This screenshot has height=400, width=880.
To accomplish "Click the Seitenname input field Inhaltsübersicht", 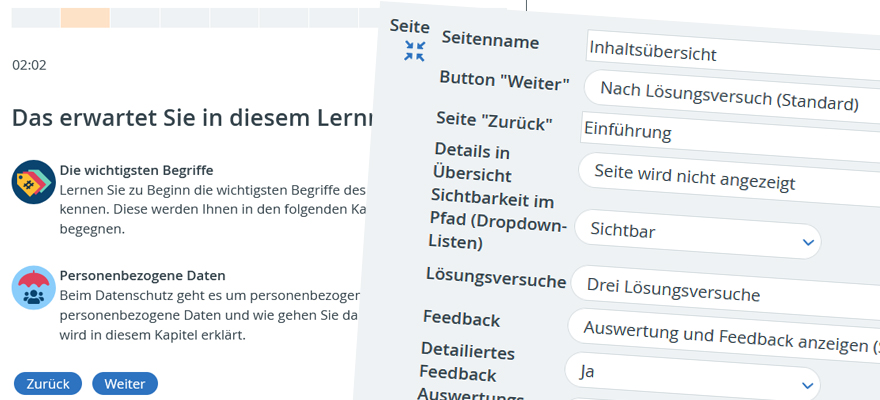I will pos(732,54).
